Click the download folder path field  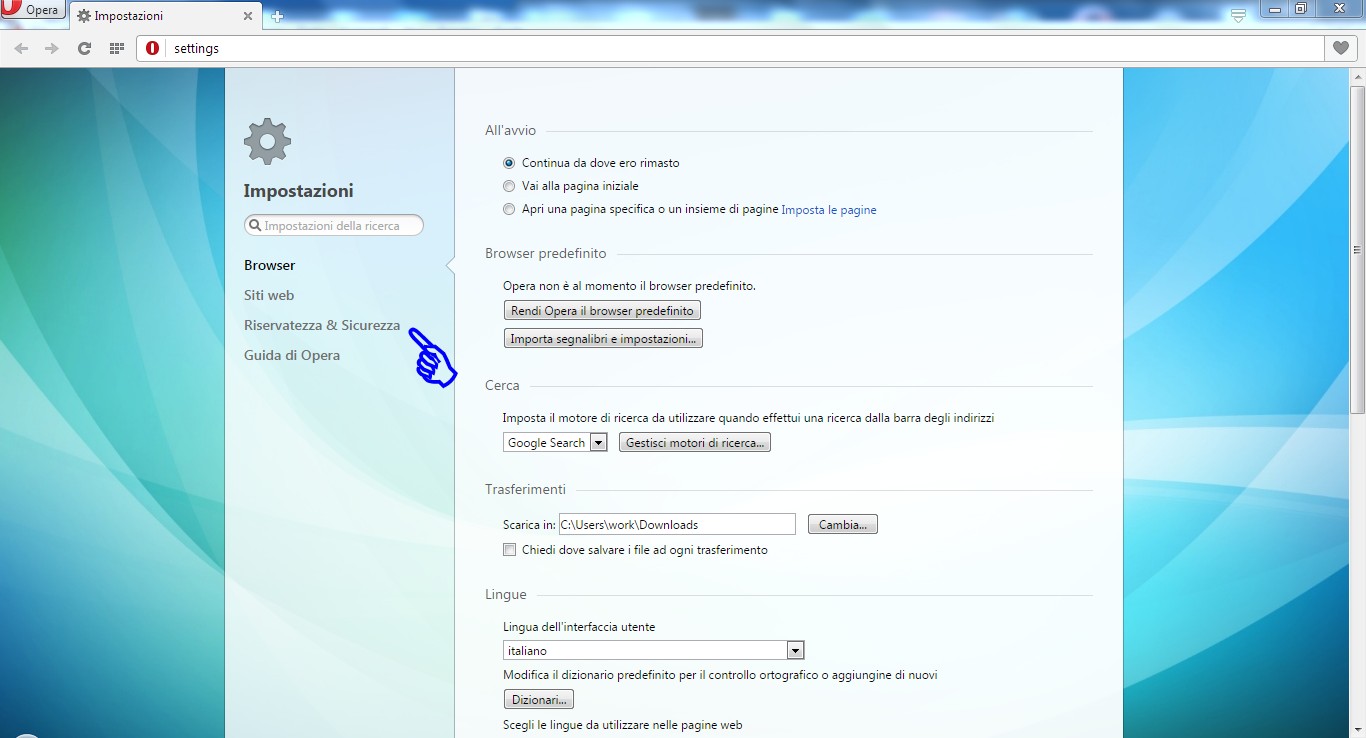click(677, 524)
